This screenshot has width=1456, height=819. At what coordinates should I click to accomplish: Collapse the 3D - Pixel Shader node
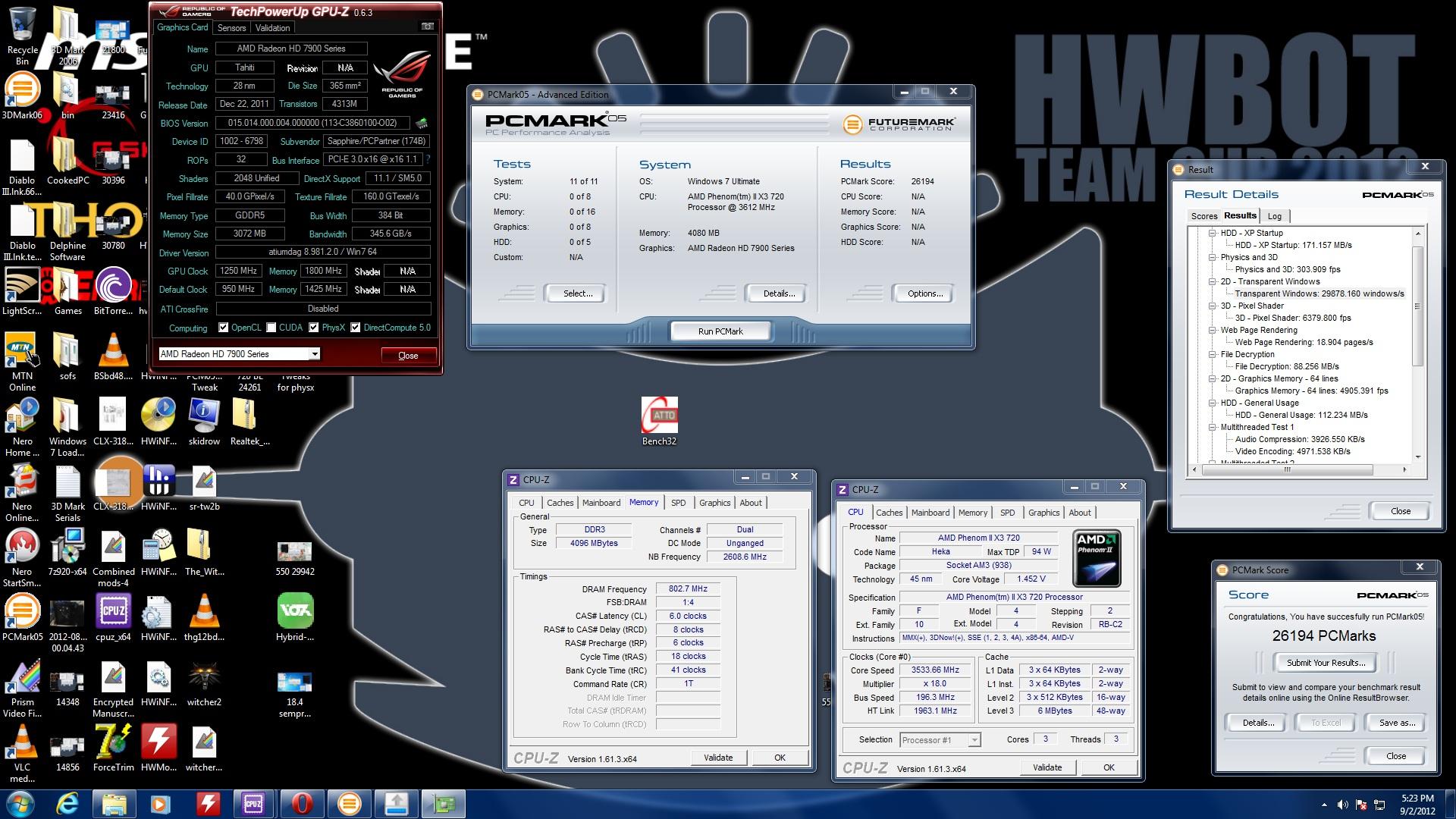pyautogui.click(x=1213, y=306)
